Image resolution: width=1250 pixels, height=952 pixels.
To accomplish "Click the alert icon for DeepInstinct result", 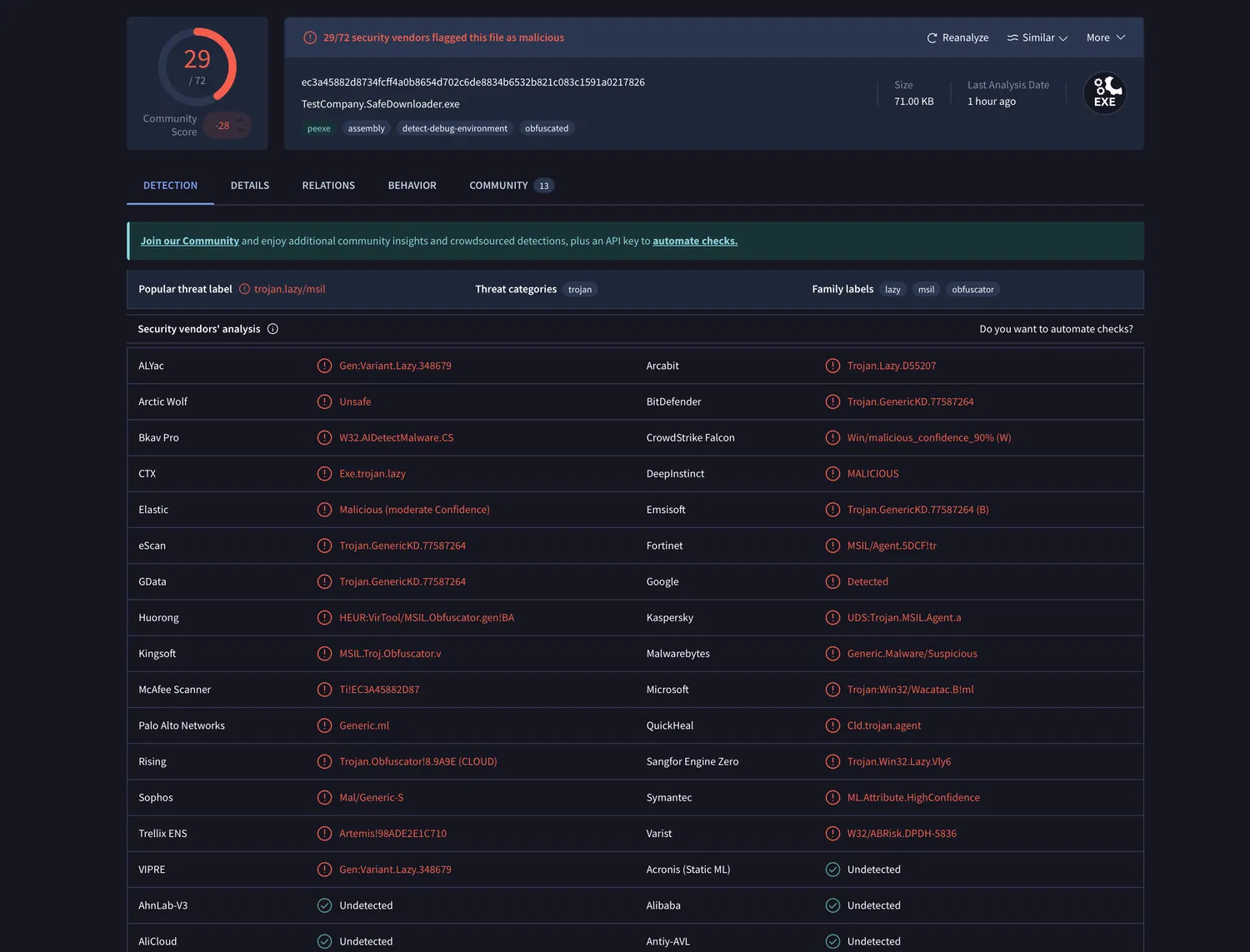I will tap(832, 474).
